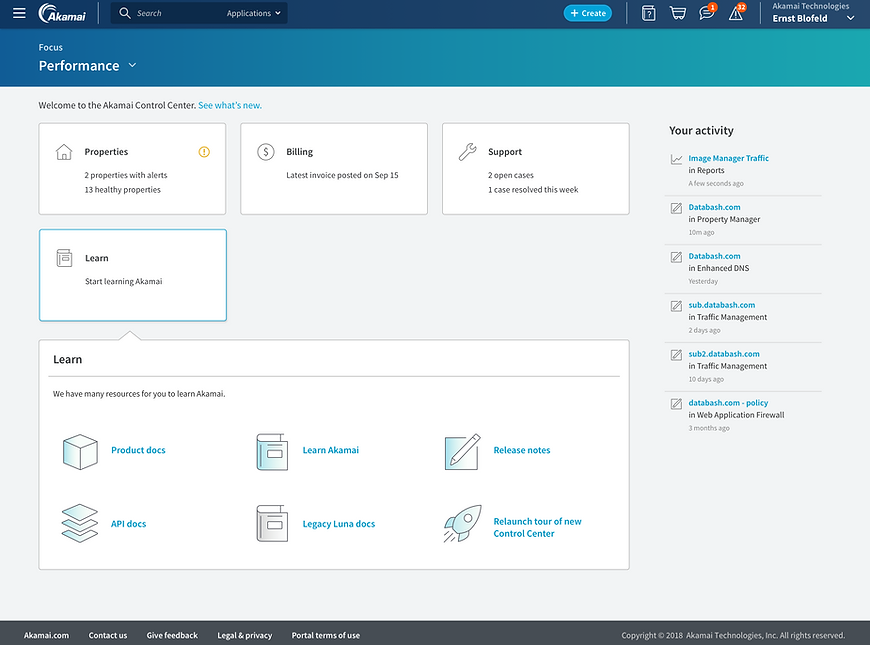The width and height of the screenshot is (870, 645).
Task: Open Portal terms of use footer link
Action: tap(326, 636)
